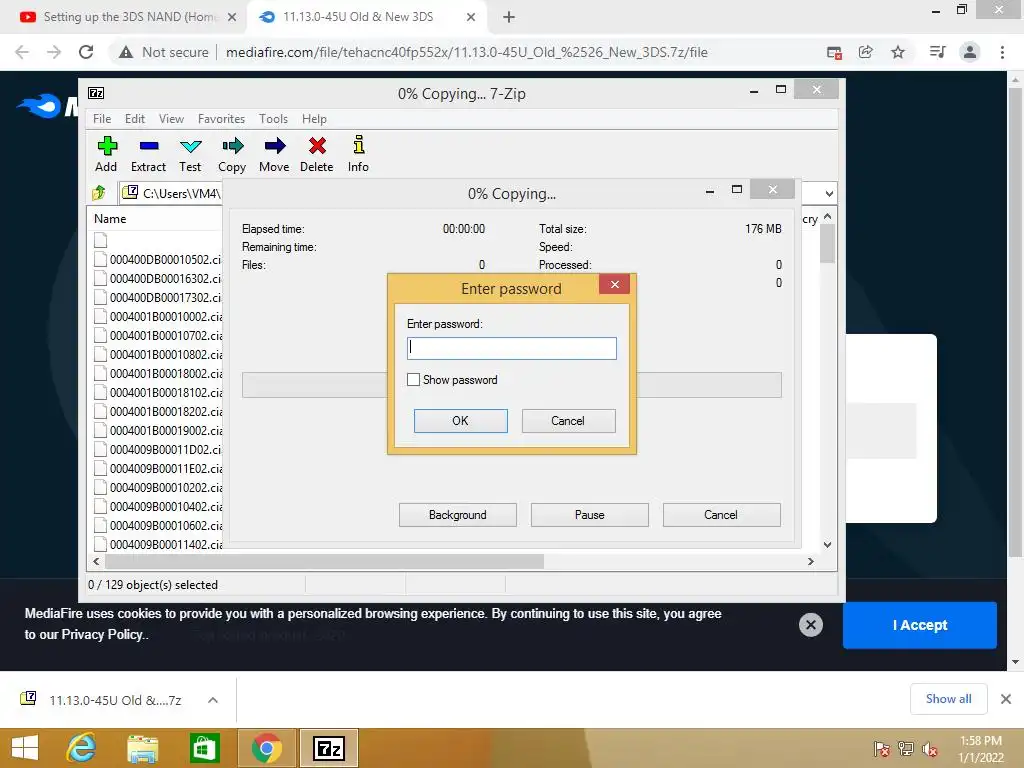Image resolution: width=1024 pixels, height=768 pixels.
Task: Click the Chrome address bar URL
Action: pos(466,52)
